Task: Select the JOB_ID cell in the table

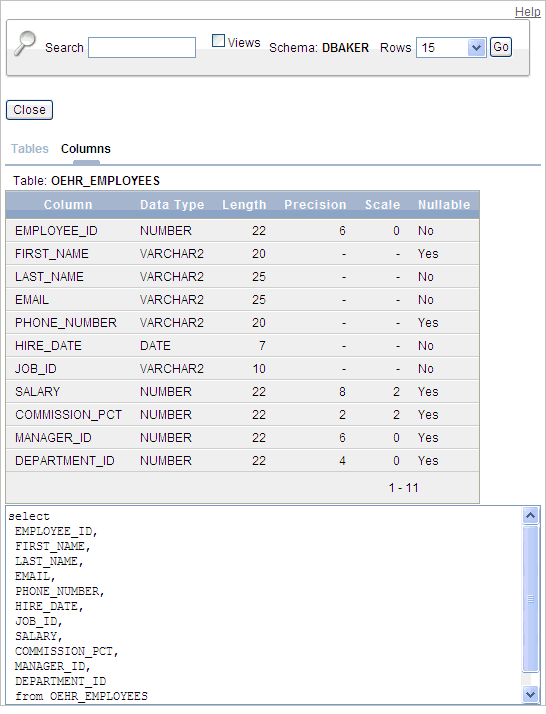Action: pos(36,369)
